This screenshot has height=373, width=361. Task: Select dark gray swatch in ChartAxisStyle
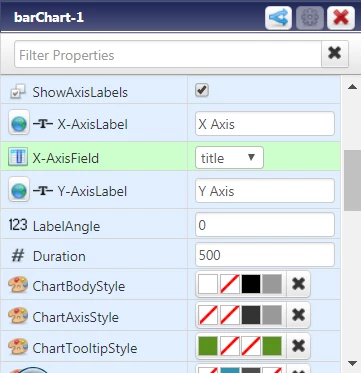click(251, 315)
